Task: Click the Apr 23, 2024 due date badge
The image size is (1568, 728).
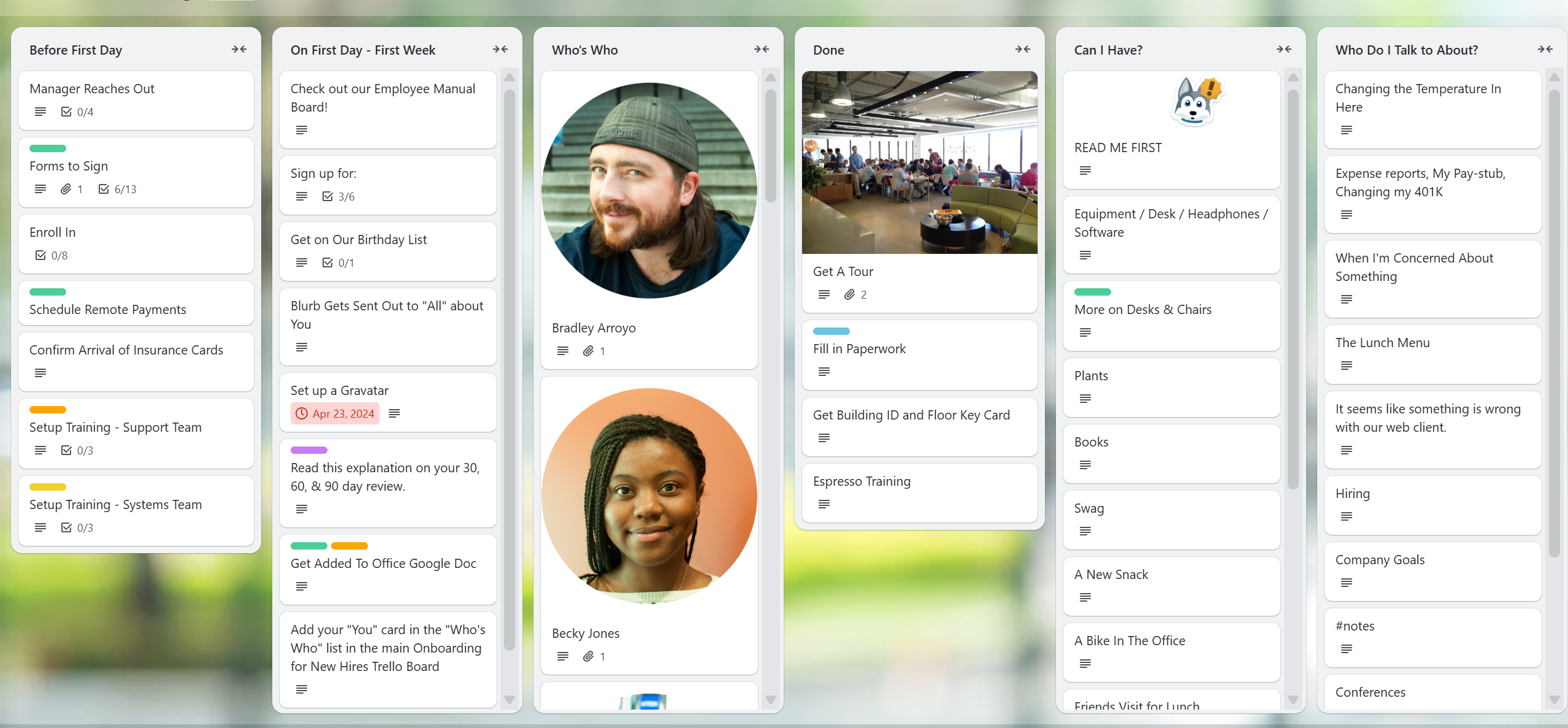Action: 335,413
